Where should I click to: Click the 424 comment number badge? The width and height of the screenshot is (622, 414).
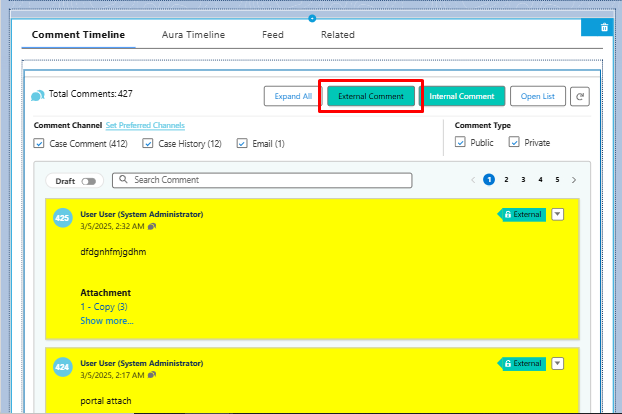coord(62,368)
